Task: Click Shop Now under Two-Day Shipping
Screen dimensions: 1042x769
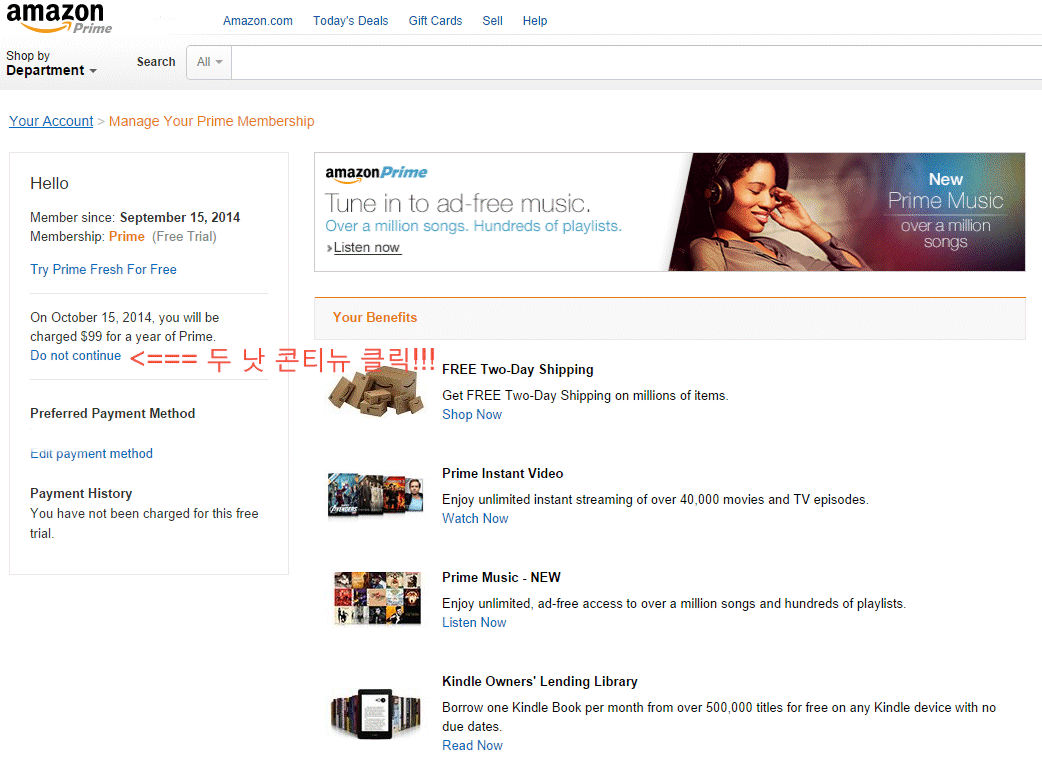Action: click(x=472, y=415)
